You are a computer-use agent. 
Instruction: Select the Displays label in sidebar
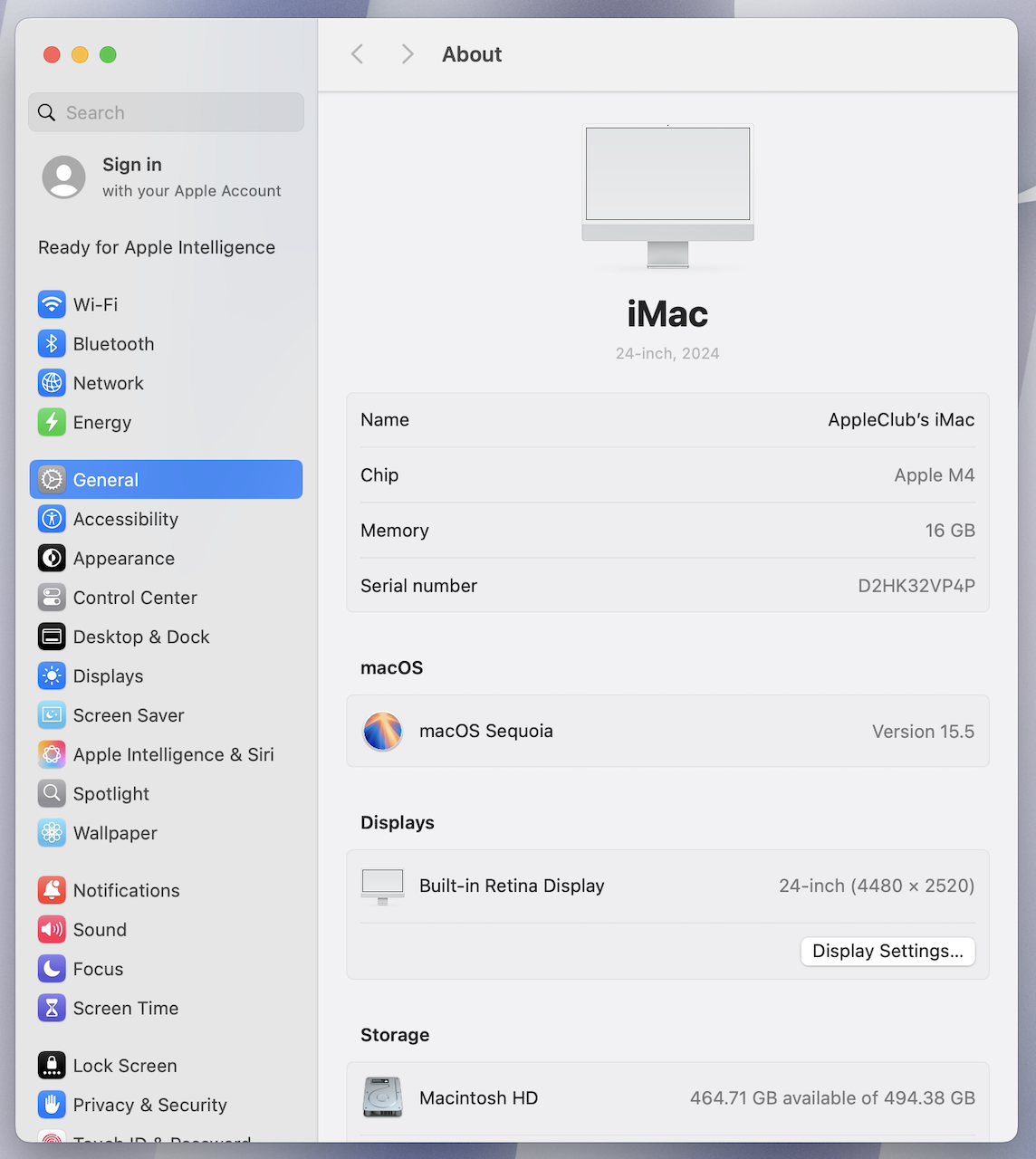pyautogui.click(x=109, y=675)
